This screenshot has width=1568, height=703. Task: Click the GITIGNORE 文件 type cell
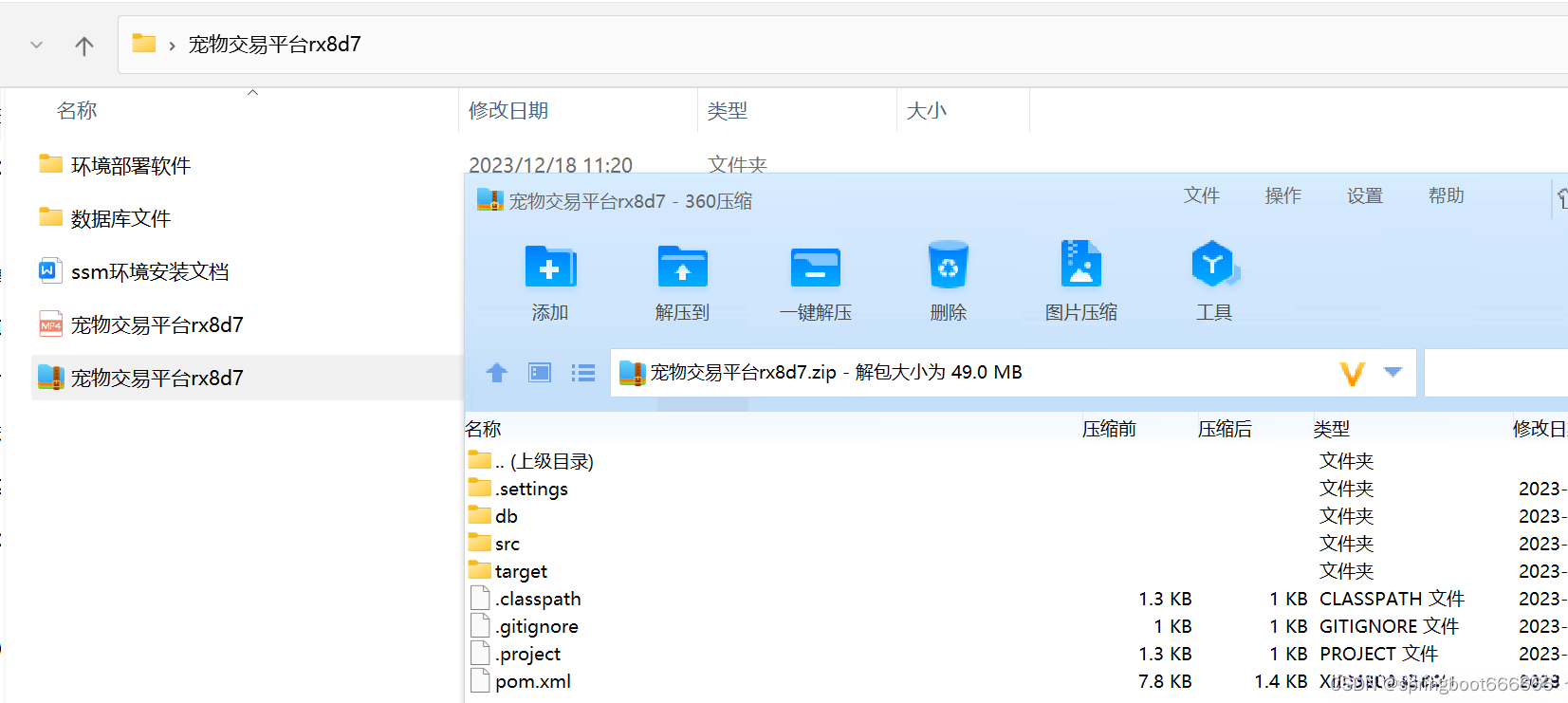pyautogui.click(x=1389, y=626)
